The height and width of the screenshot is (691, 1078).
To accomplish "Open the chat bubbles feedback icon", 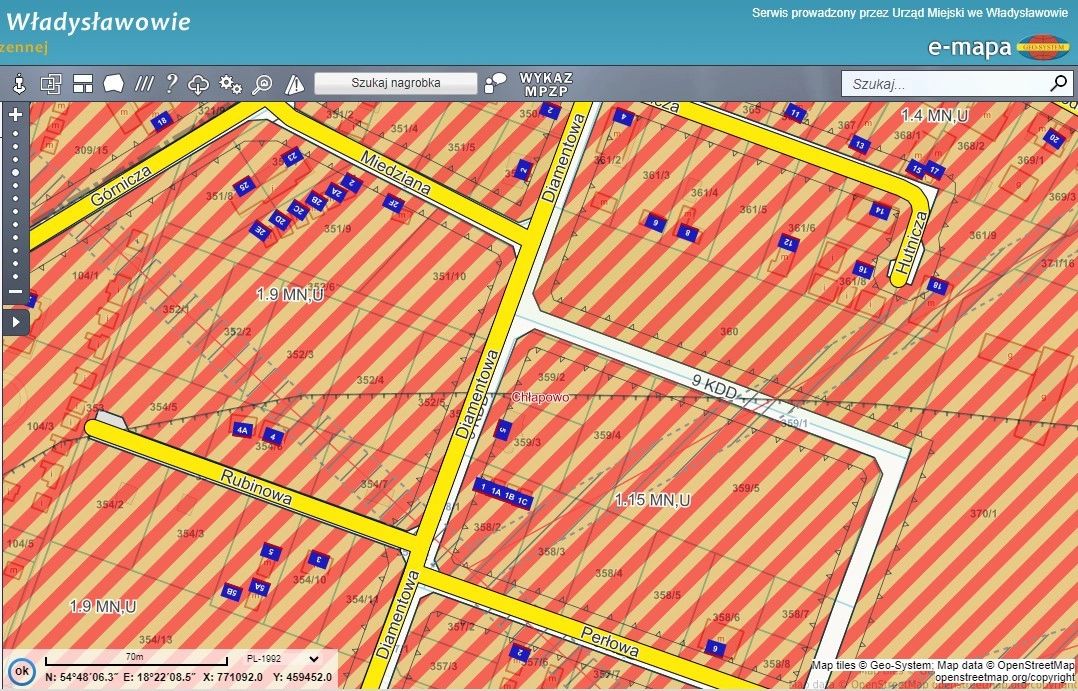I will (494, 84).
